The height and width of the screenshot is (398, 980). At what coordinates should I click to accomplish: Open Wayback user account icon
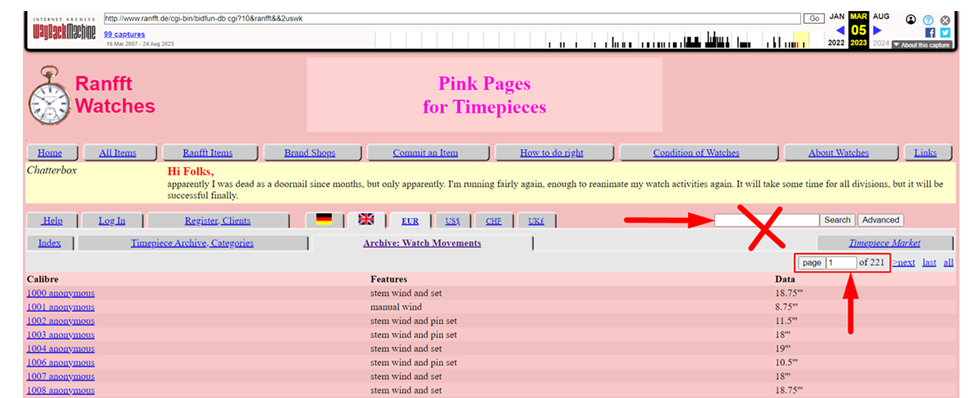[911, 20]
